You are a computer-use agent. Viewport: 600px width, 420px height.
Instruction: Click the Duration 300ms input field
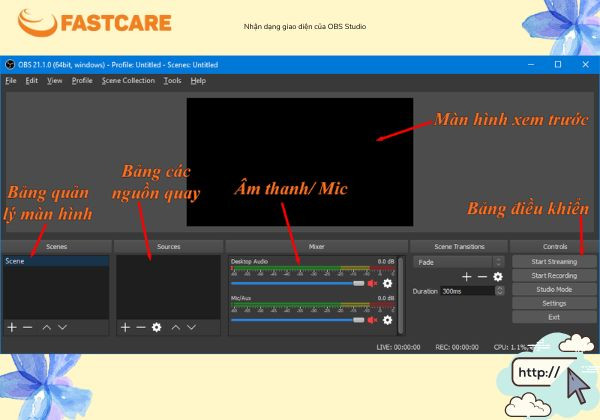pyautogui.click(x=467, y=291)
